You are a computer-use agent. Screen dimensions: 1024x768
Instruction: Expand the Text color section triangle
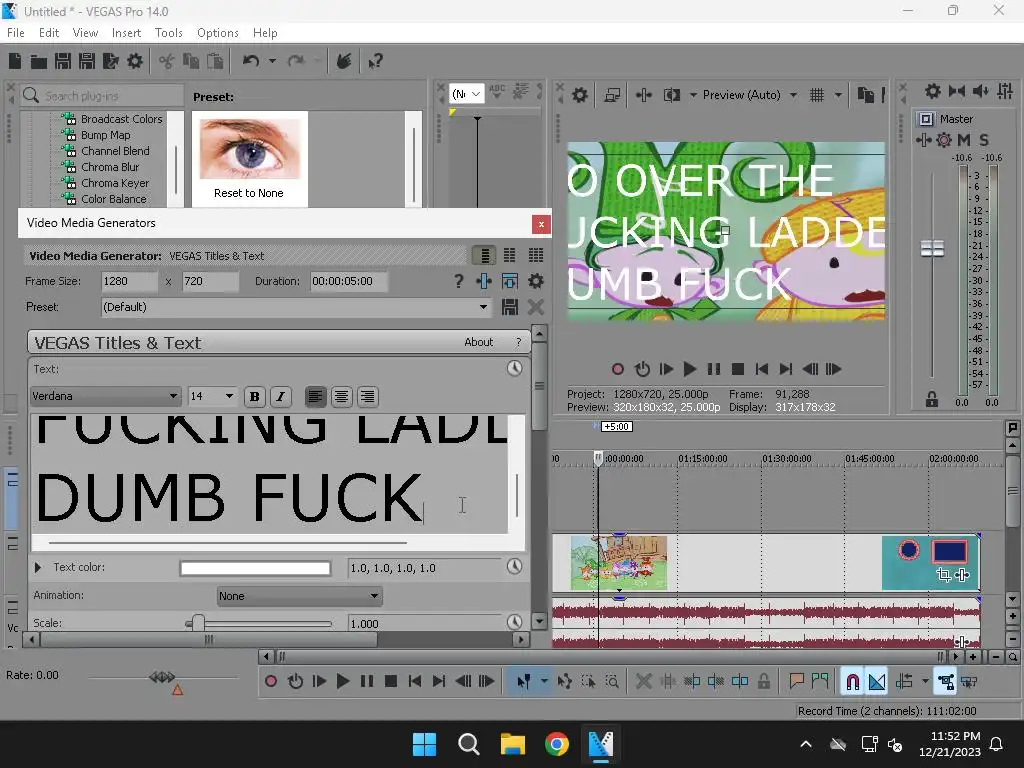[x=38, y=568]
